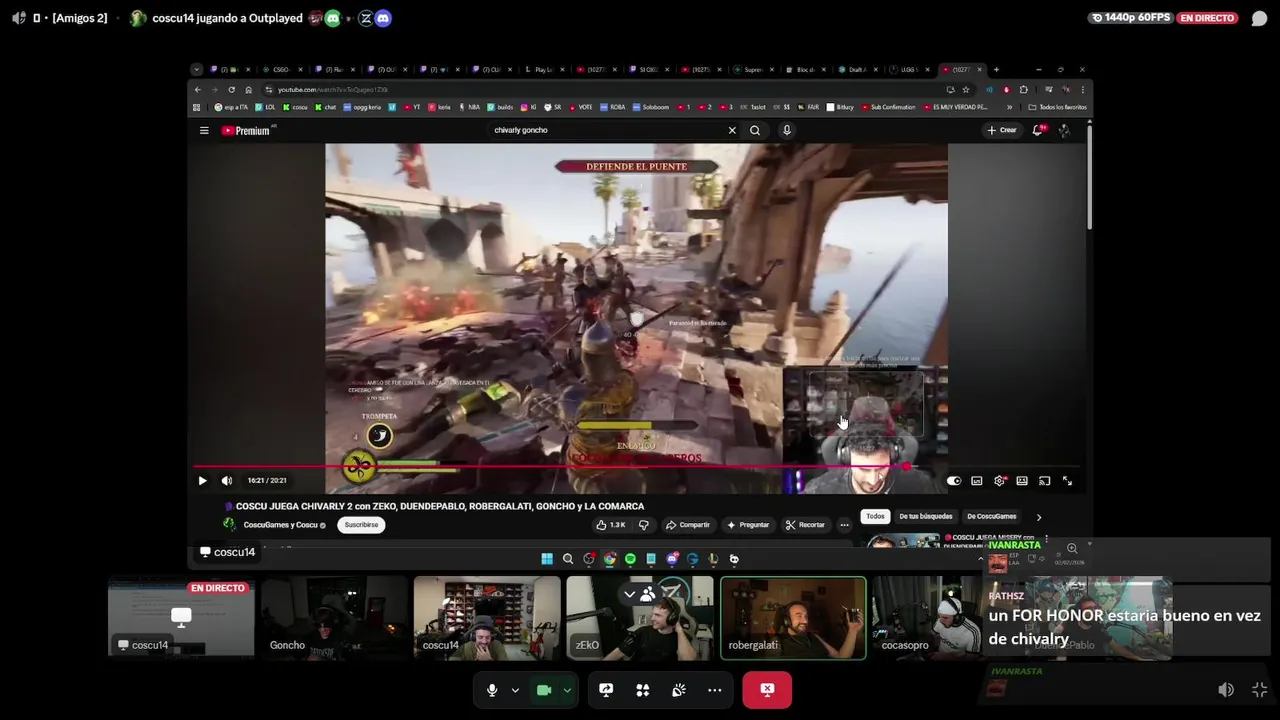Open a new browser tab
The width and height of the screenshot is (1280, 720).
996,70
